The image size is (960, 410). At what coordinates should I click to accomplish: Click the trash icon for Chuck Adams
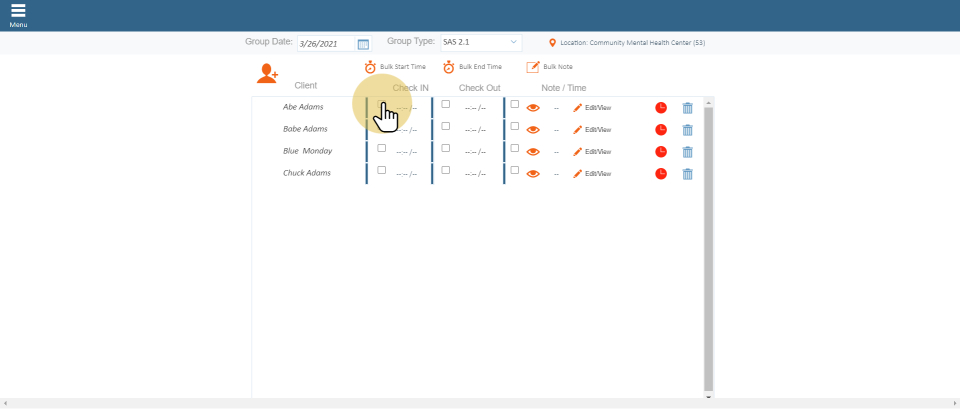point(687,173)
